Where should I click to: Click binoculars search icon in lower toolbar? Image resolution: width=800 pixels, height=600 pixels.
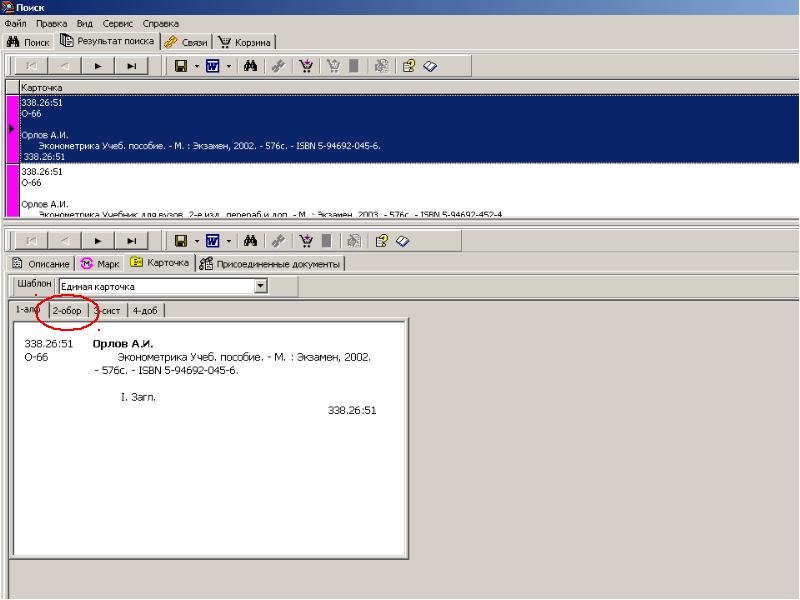(x=251, y=241)
